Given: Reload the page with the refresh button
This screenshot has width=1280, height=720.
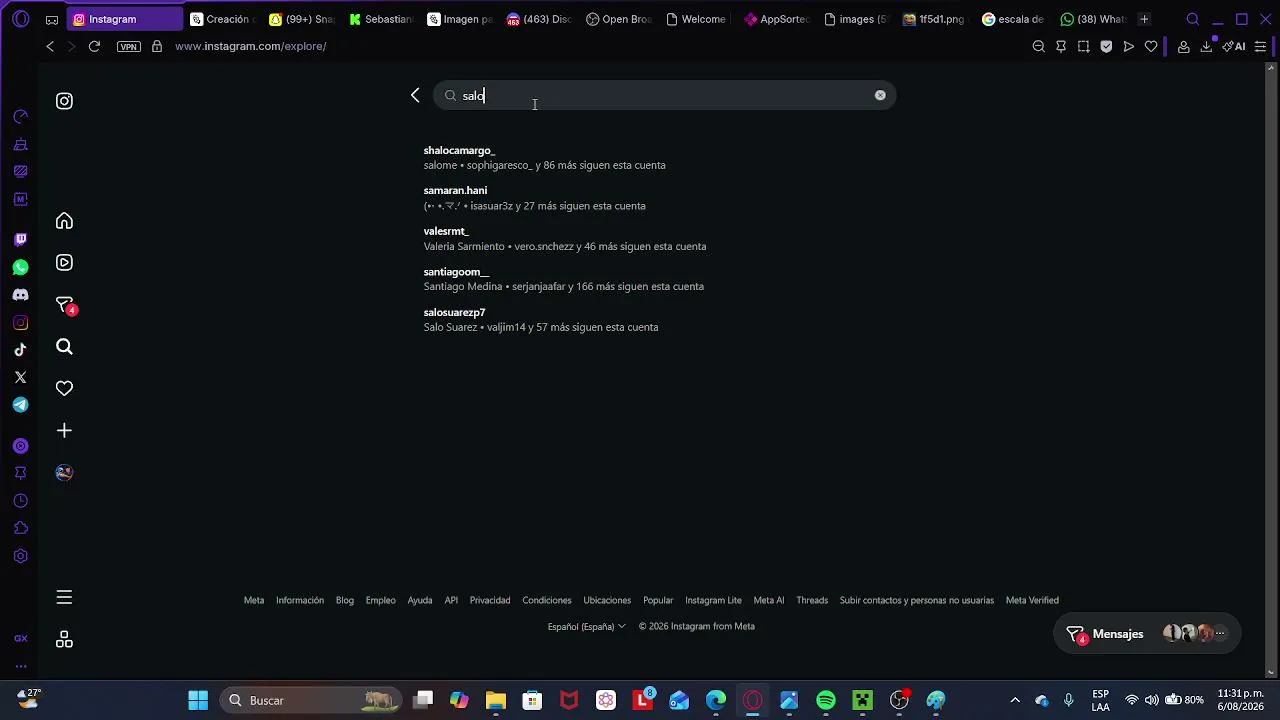Looking at the screenshot, I should (94, 46).
